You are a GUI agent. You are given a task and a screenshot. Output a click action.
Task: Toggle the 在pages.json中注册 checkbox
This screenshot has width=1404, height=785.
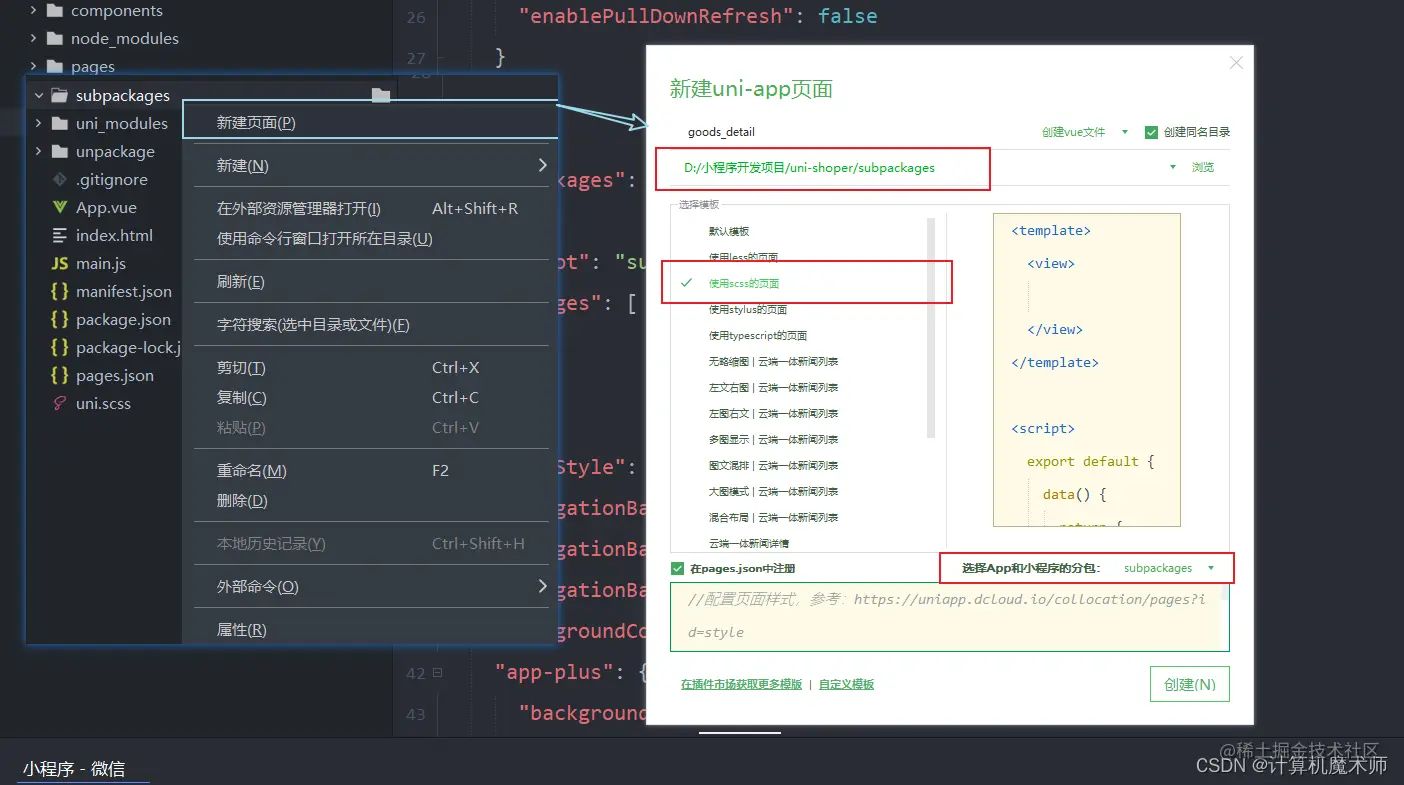click(x=678, y=568)
